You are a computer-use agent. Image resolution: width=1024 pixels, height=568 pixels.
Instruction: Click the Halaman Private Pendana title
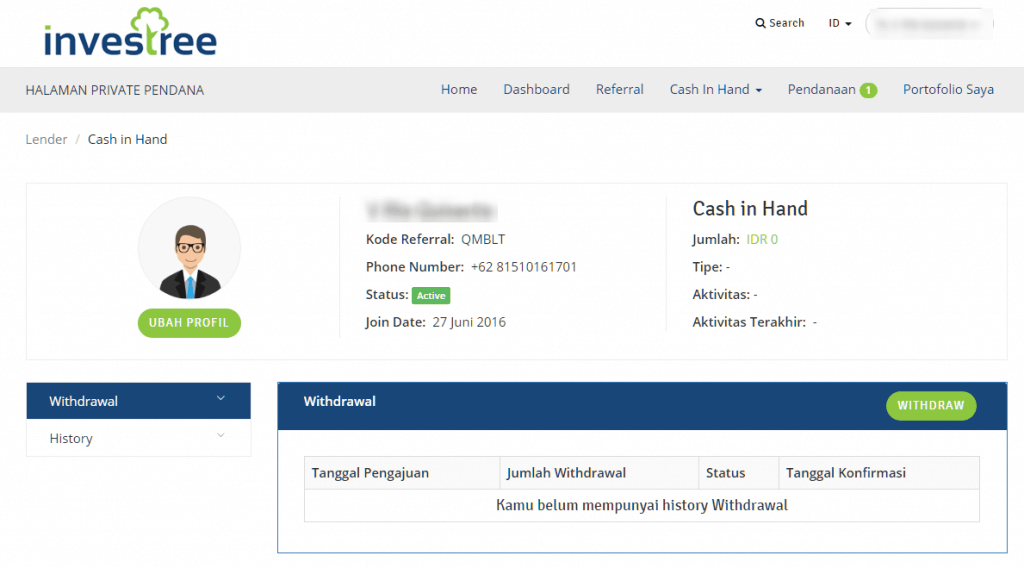[x=115, y=90]
